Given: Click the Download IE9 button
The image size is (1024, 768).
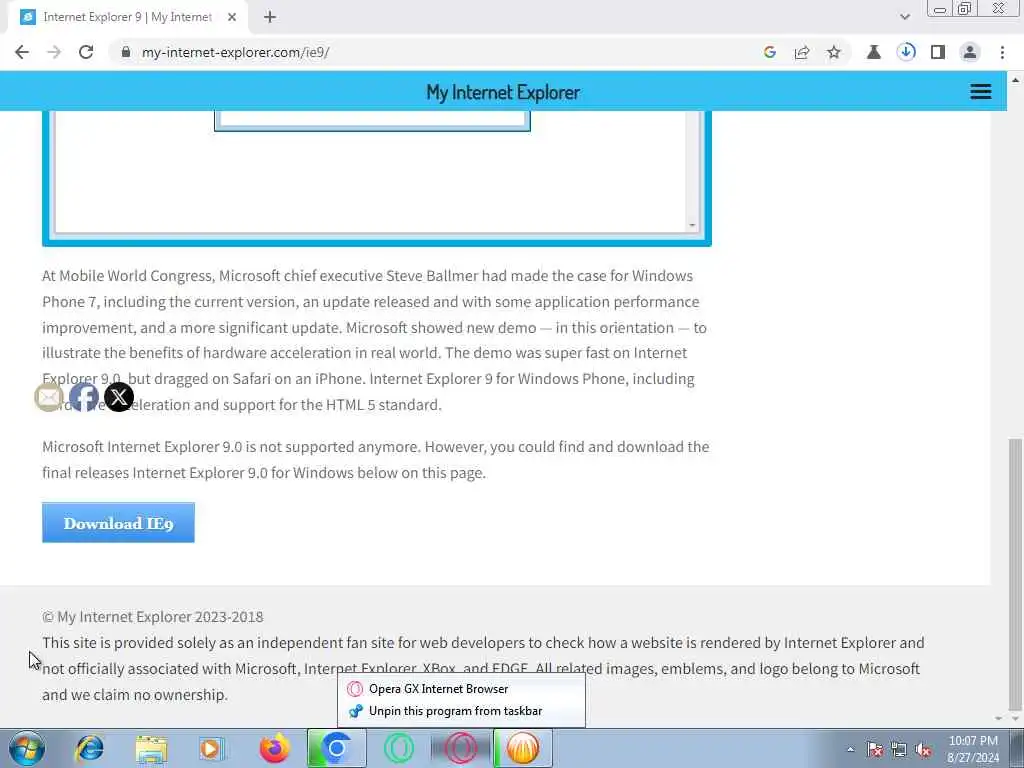Looking at the screenshot, I should click(x=118, y=522).
